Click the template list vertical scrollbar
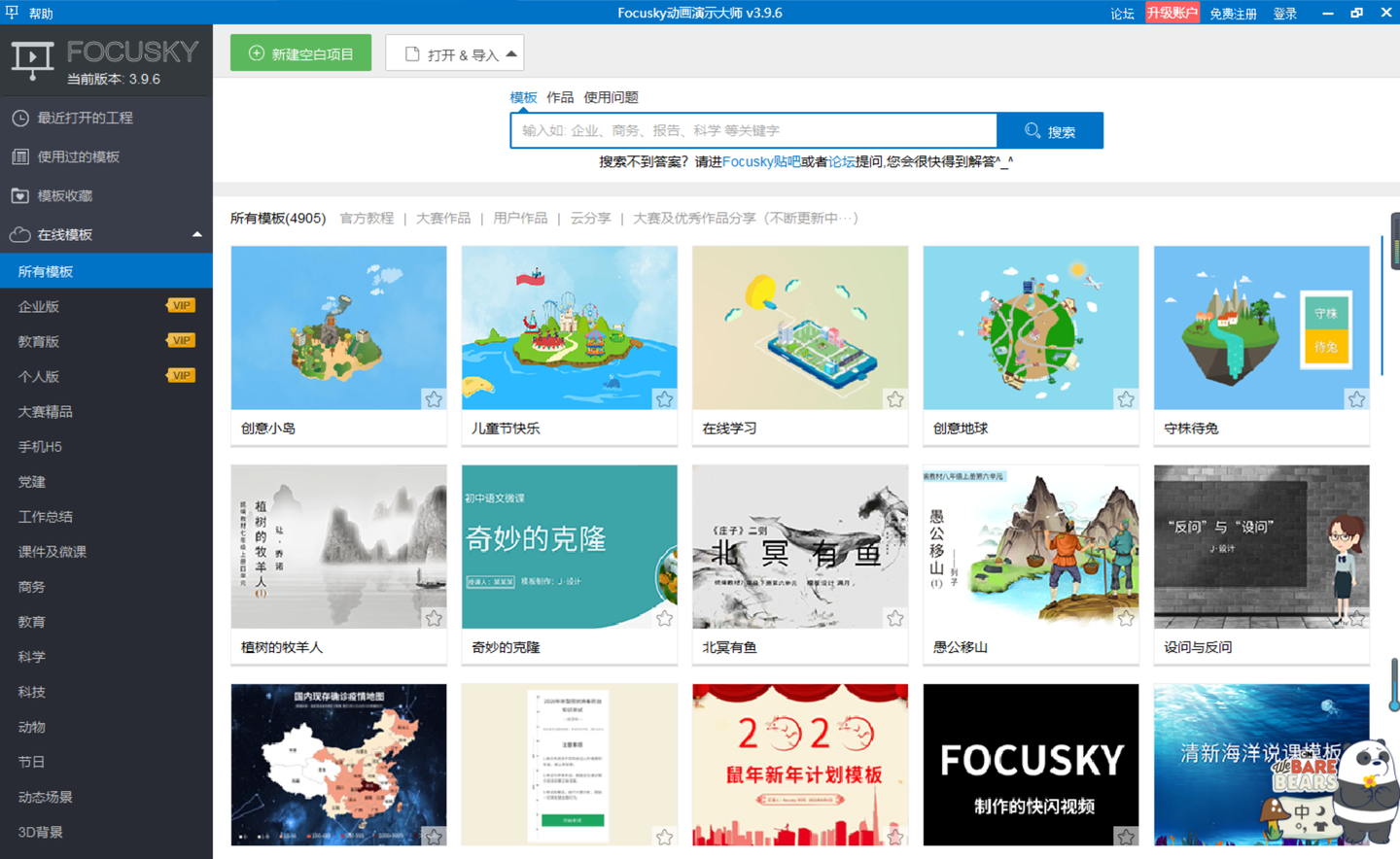Screen dimensions: 1400x859 click(1382, 304)
